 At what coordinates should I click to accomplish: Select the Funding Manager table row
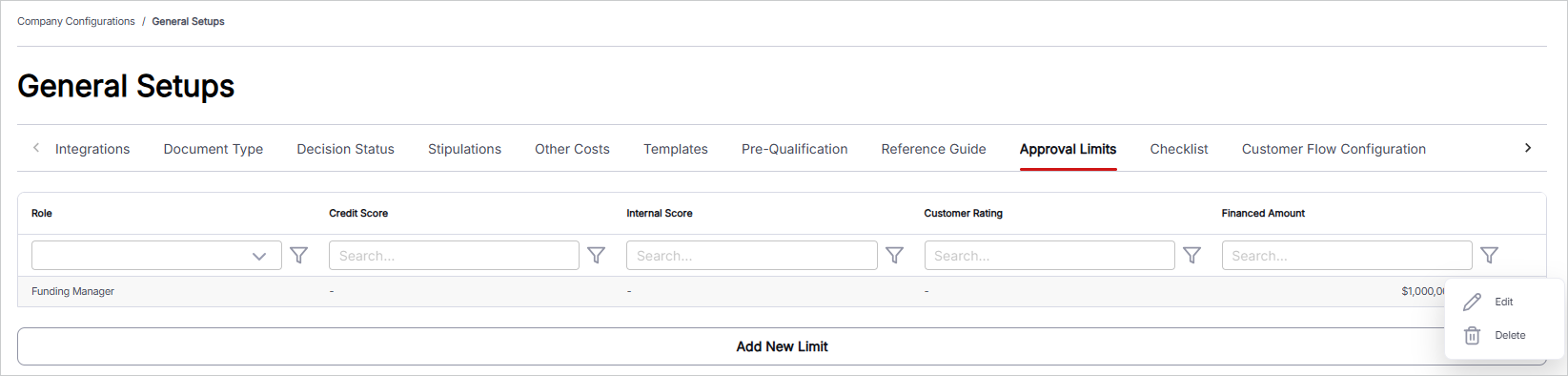point(782,291)
